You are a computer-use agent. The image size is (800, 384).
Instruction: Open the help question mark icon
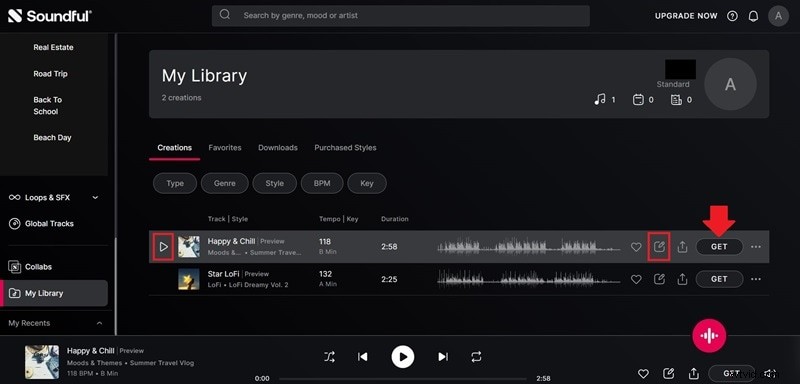[x=732, y=16]
